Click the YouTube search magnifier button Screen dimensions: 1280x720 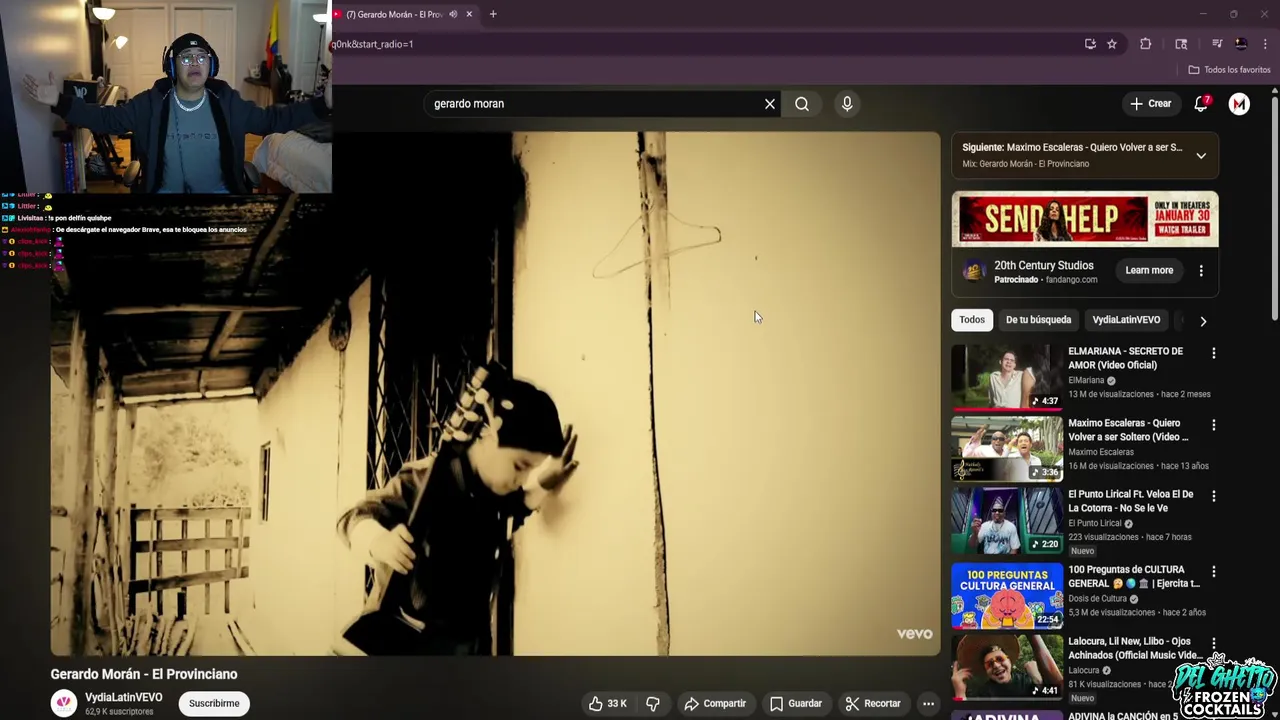[x=802, y=104]
